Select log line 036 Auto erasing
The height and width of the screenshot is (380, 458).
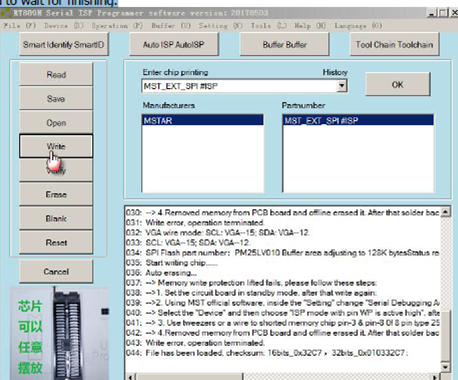pos(161,273)
